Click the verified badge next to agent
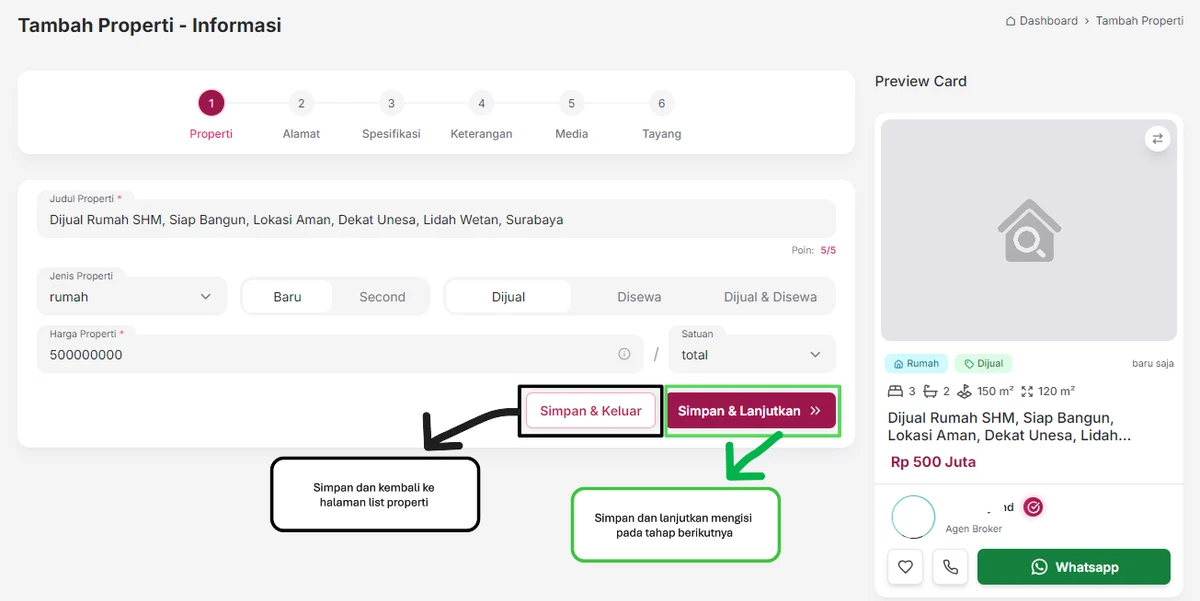Image resolution: width=1200 pixels, height=601 pixels. click(1034, 507)
